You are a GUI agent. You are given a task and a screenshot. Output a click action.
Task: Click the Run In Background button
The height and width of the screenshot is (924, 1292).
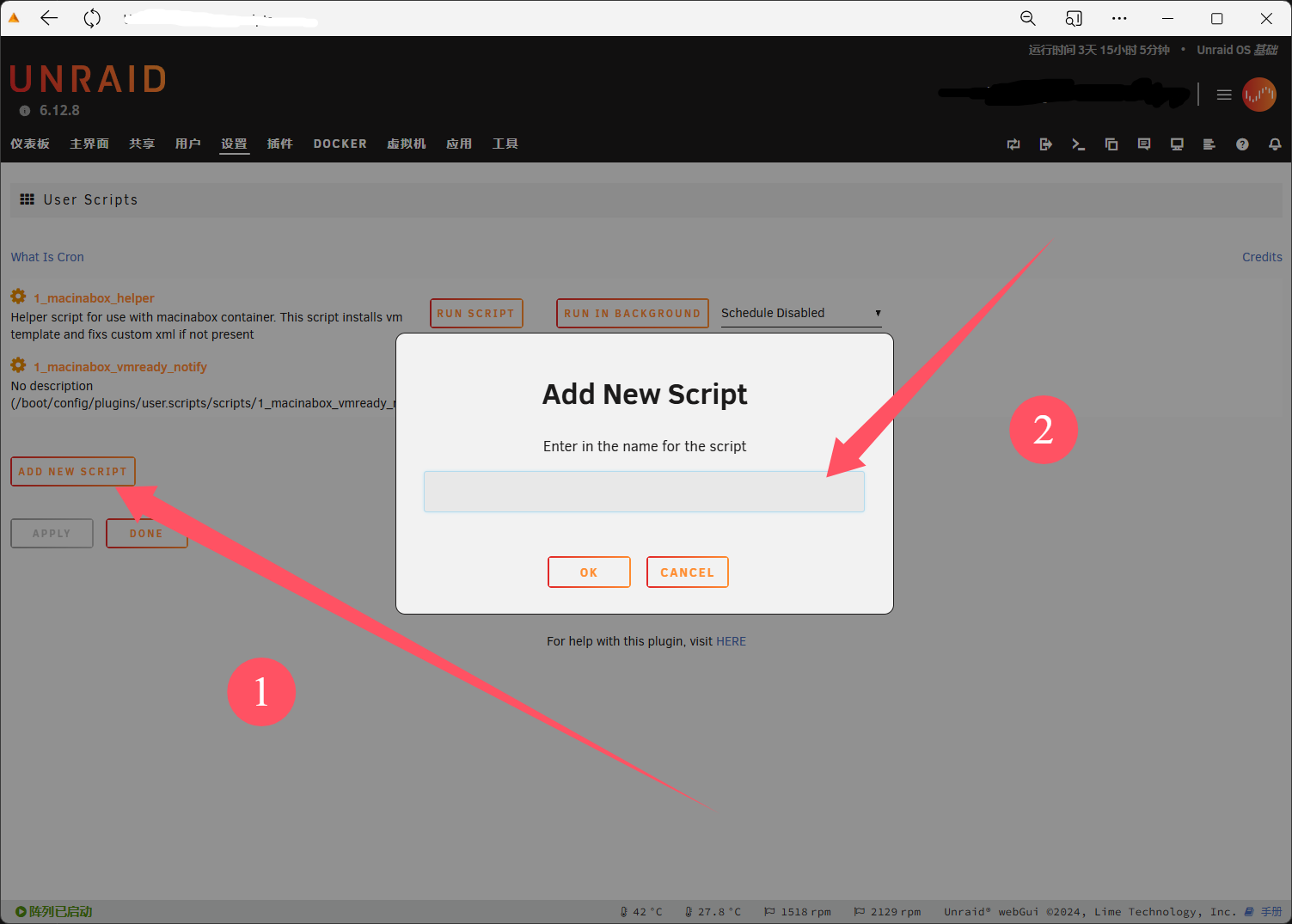632,314
